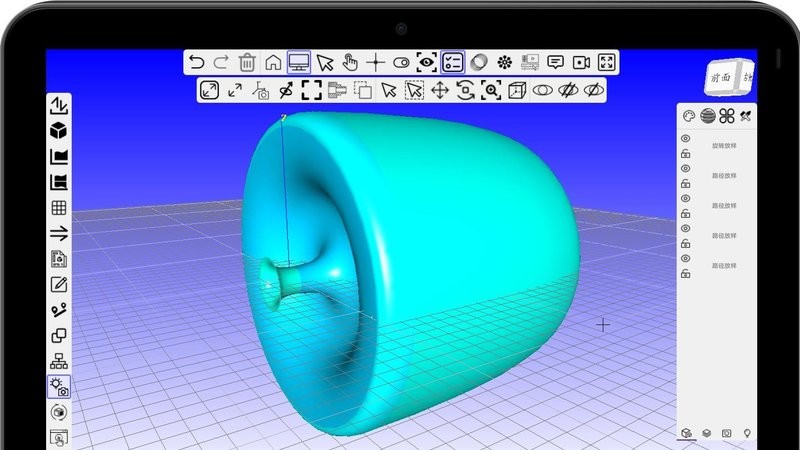This screenshot has height=450, width=800.
Task: Click the screen touch icon at sidebar bottom
Action: (59, 438)
